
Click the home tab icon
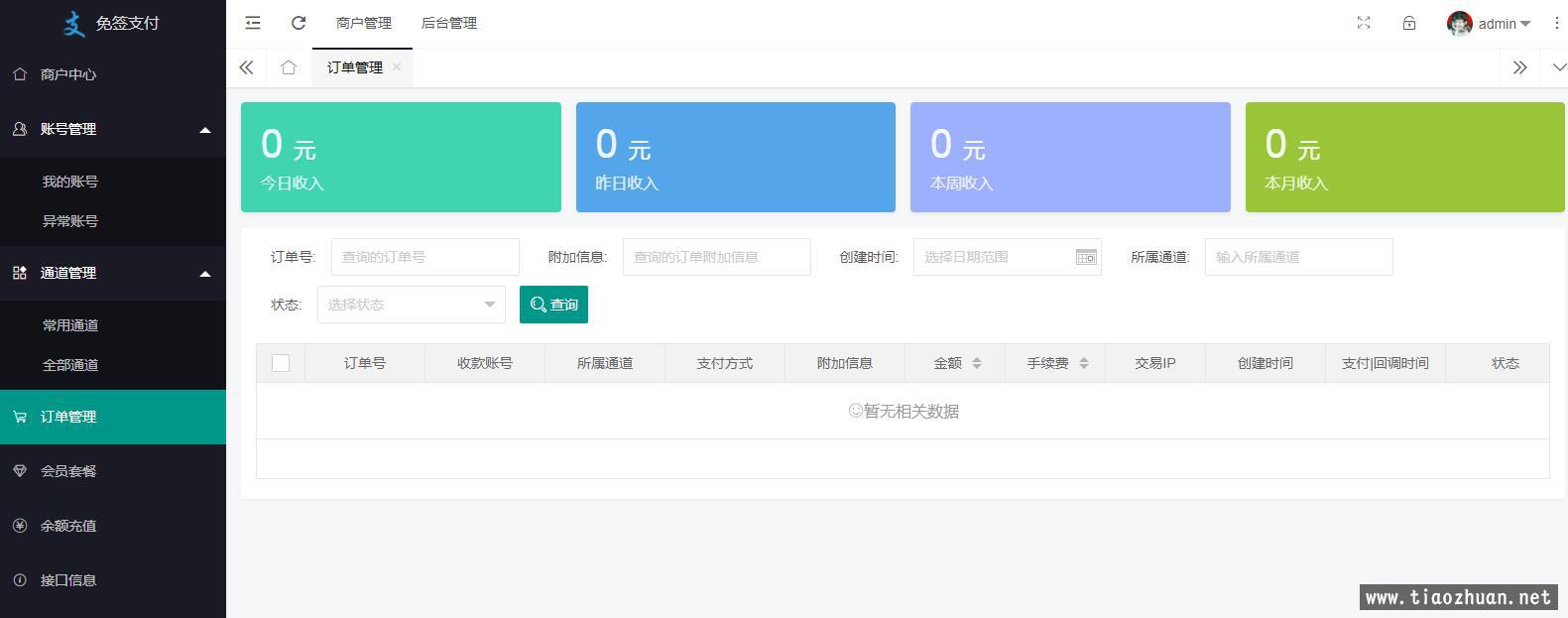(x=289, y=67)
